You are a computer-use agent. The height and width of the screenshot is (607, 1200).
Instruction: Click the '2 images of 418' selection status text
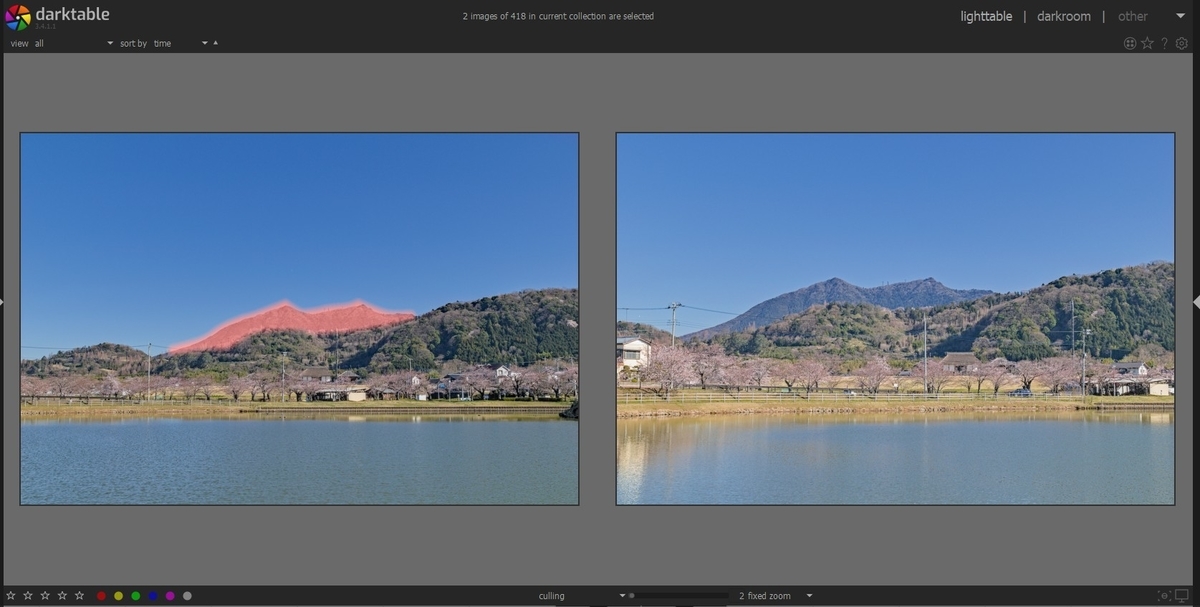tap(558, 16)
